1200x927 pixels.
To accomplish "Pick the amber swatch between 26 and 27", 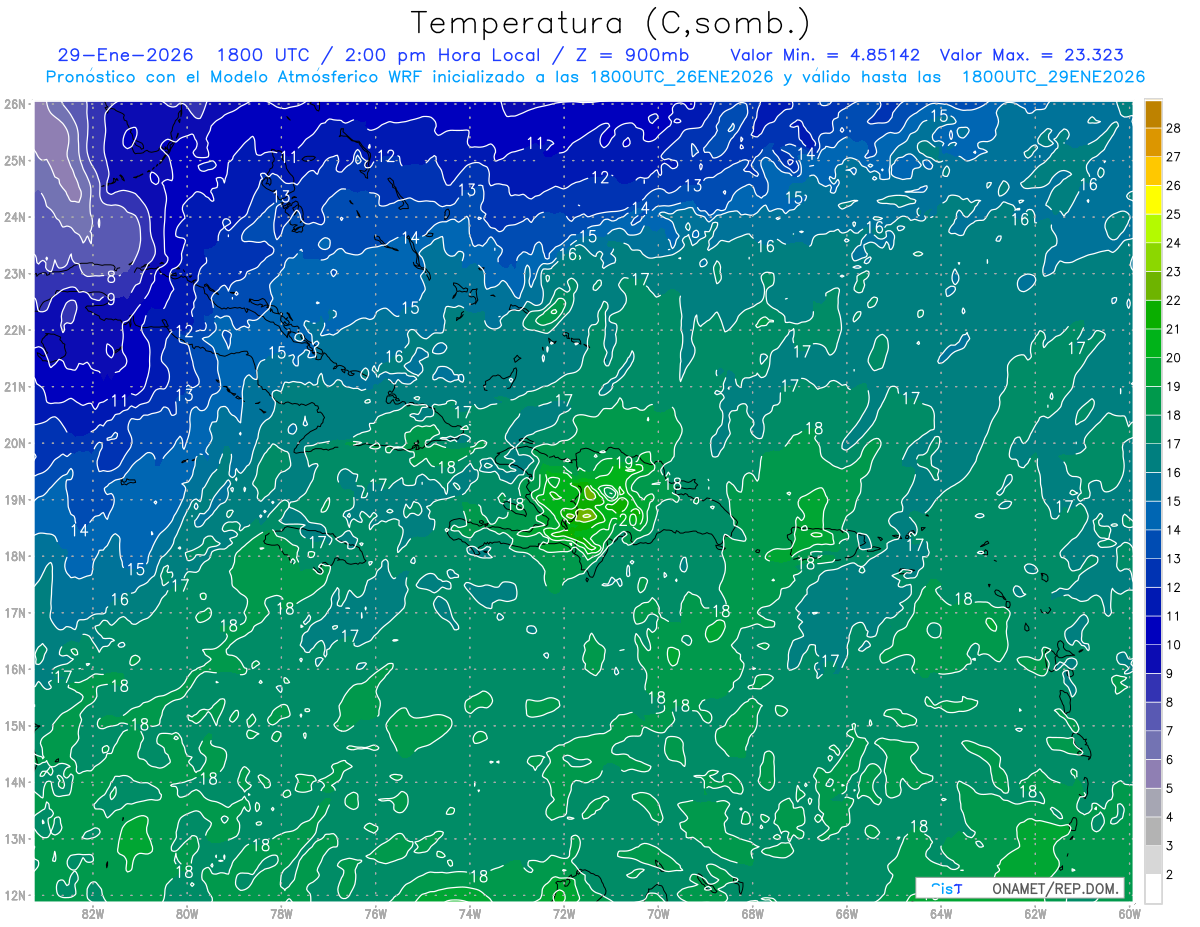I will coord(1153,171).
